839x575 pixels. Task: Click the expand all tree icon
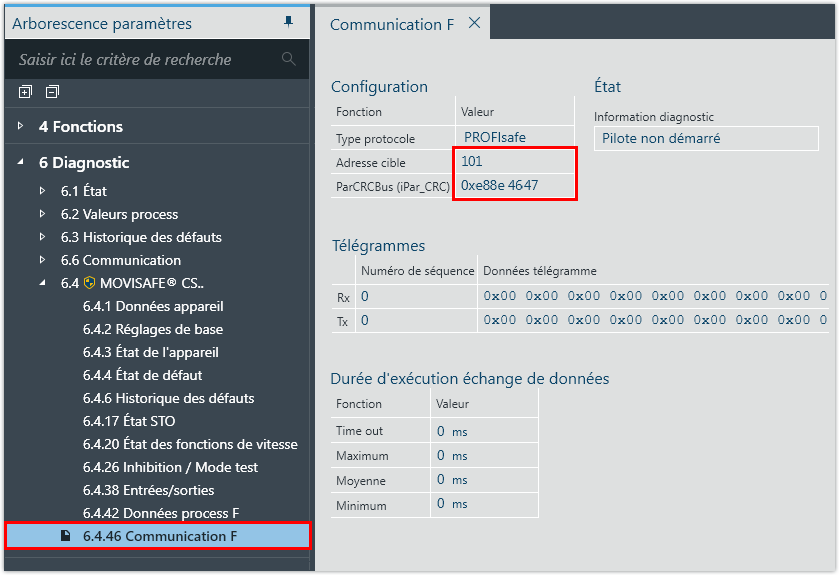coord(25,92)
